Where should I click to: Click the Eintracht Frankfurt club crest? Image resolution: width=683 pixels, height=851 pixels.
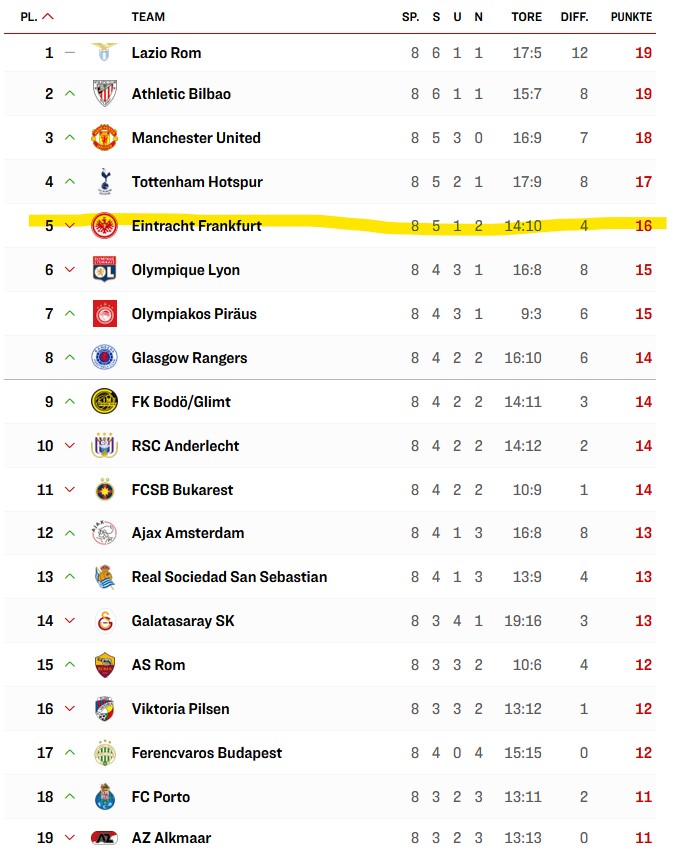pos(104,226)
